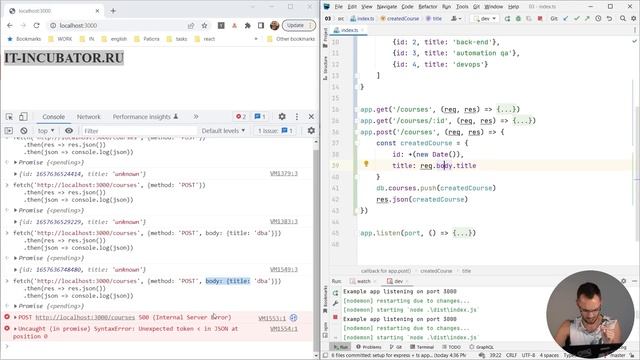Screen dimensions: 640x360
Task: Close the DevTools panel
Action: (311, 117)
